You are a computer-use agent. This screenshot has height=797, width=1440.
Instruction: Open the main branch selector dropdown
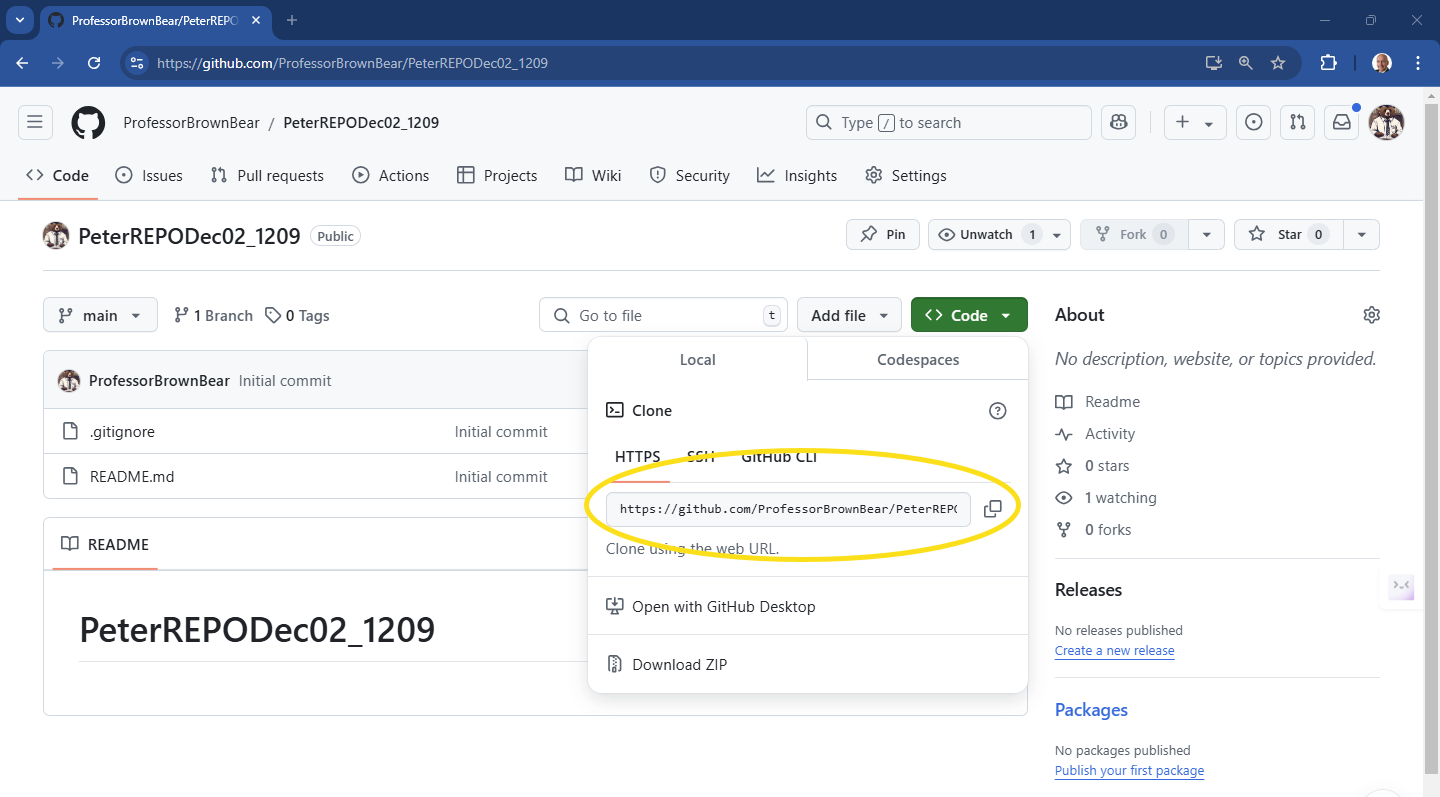click(x=100, y=315)
